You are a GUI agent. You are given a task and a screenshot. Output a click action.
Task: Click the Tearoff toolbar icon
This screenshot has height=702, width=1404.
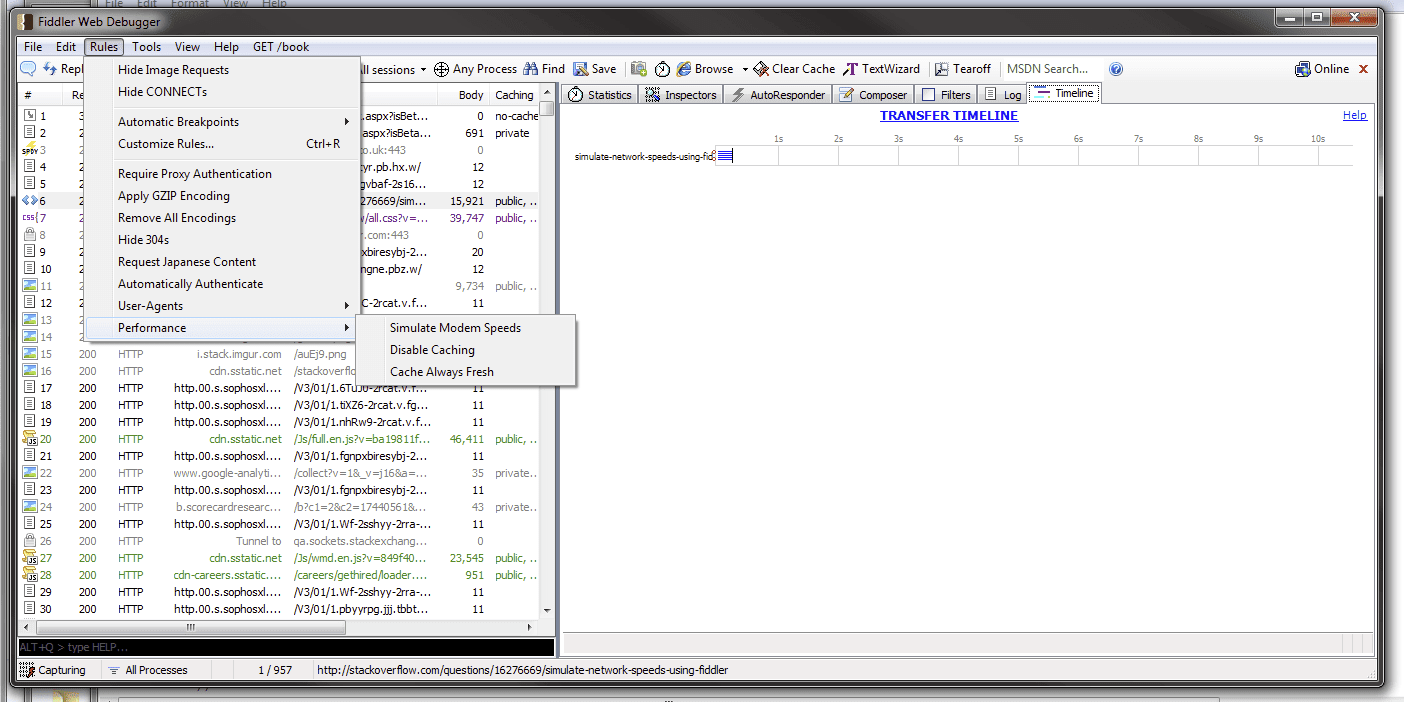pyautogui.click(x=941, y=69)
